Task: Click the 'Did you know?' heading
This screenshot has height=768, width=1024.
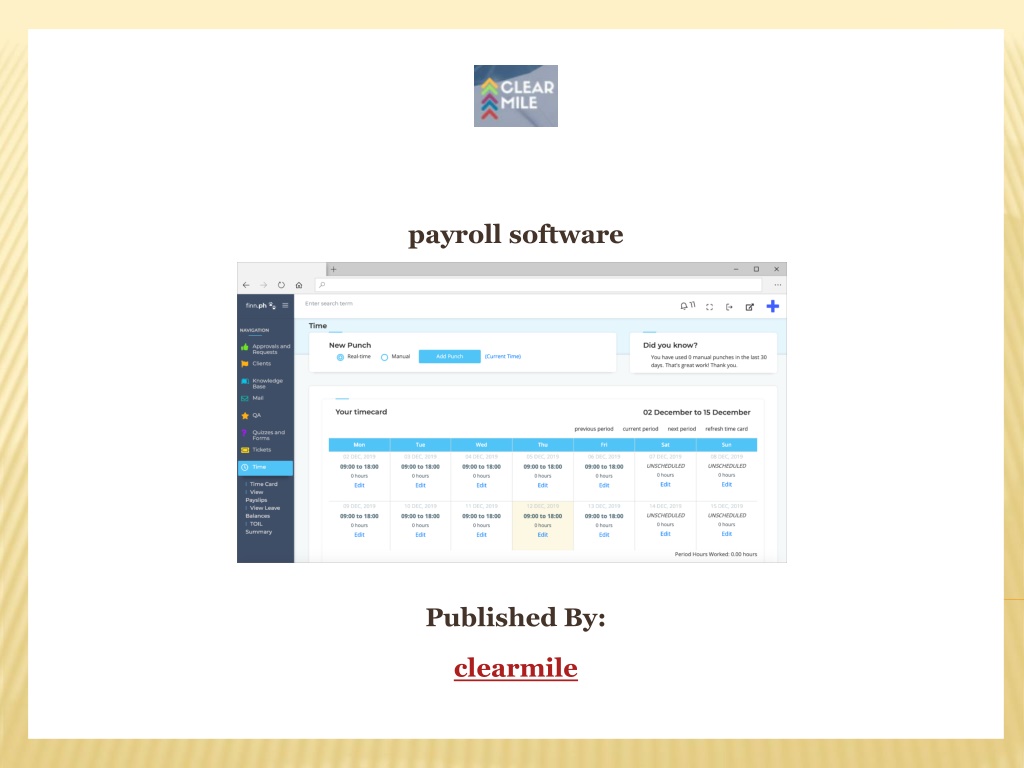Action: click(x=670, y=345)
